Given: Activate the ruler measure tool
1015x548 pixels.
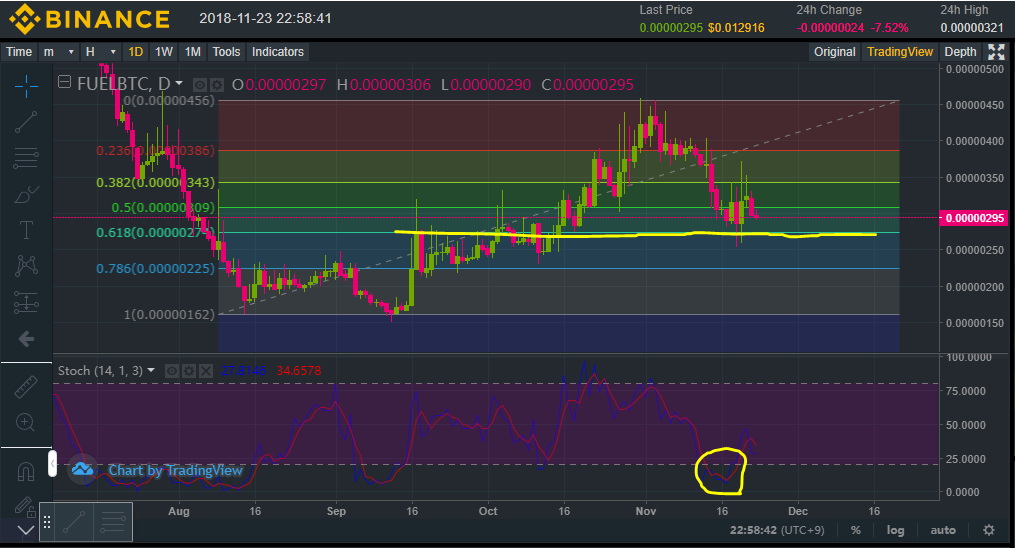Looking at the screenshot, I should tap(26, 387).
